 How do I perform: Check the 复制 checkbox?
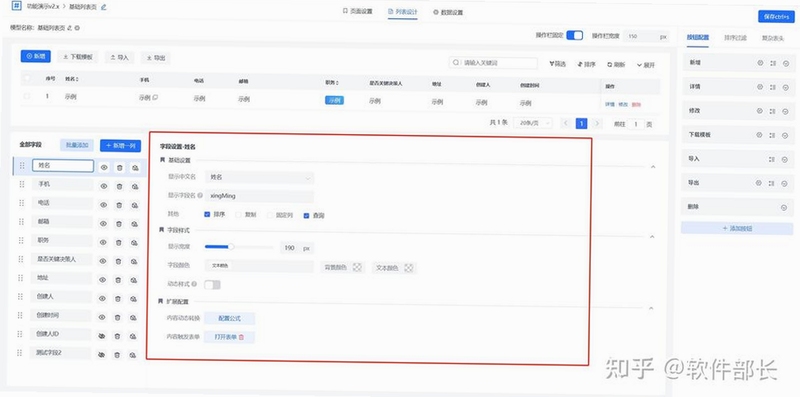[x=238, y=215]
